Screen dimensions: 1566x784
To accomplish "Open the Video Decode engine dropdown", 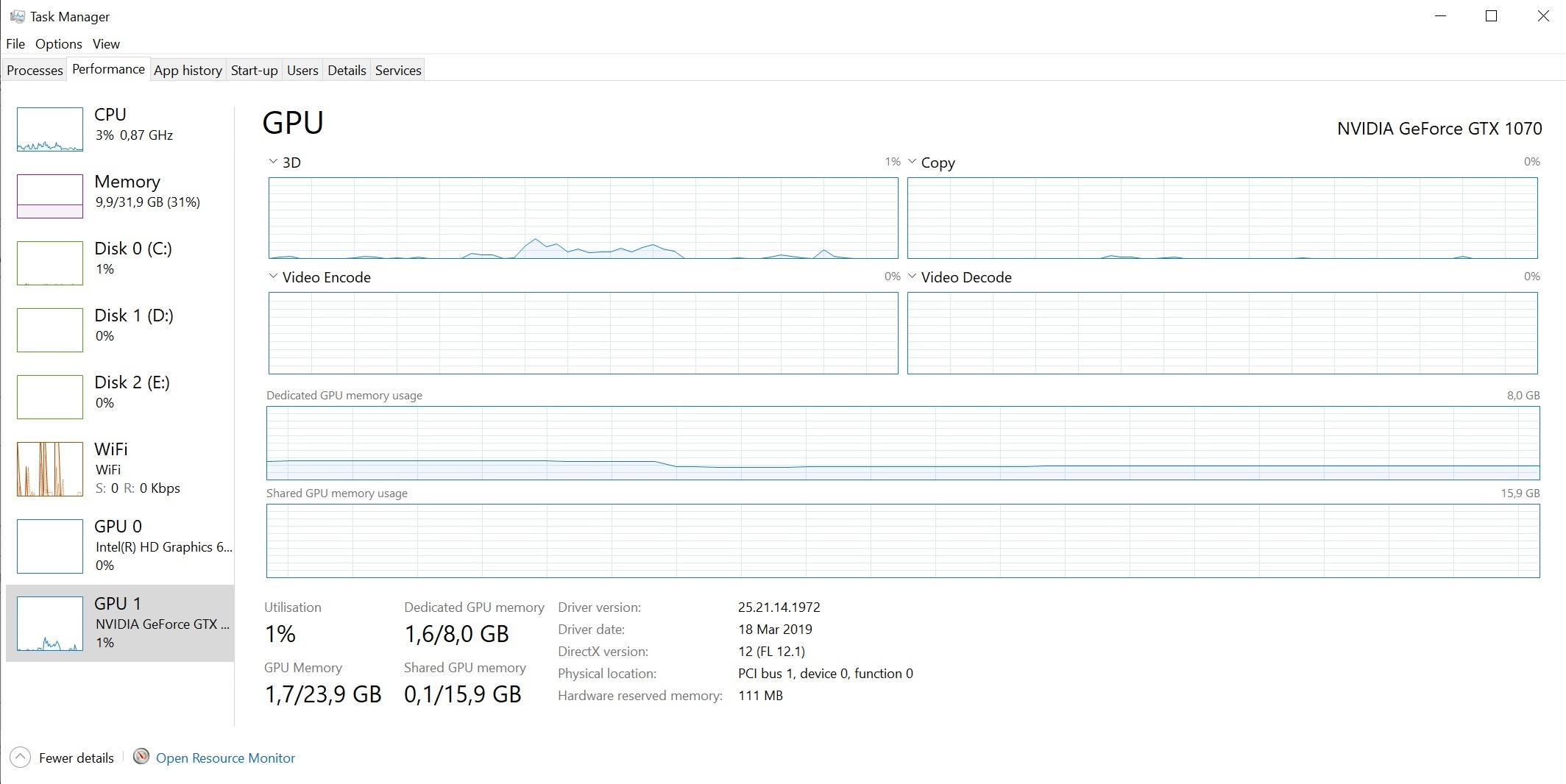I will 913,277.
